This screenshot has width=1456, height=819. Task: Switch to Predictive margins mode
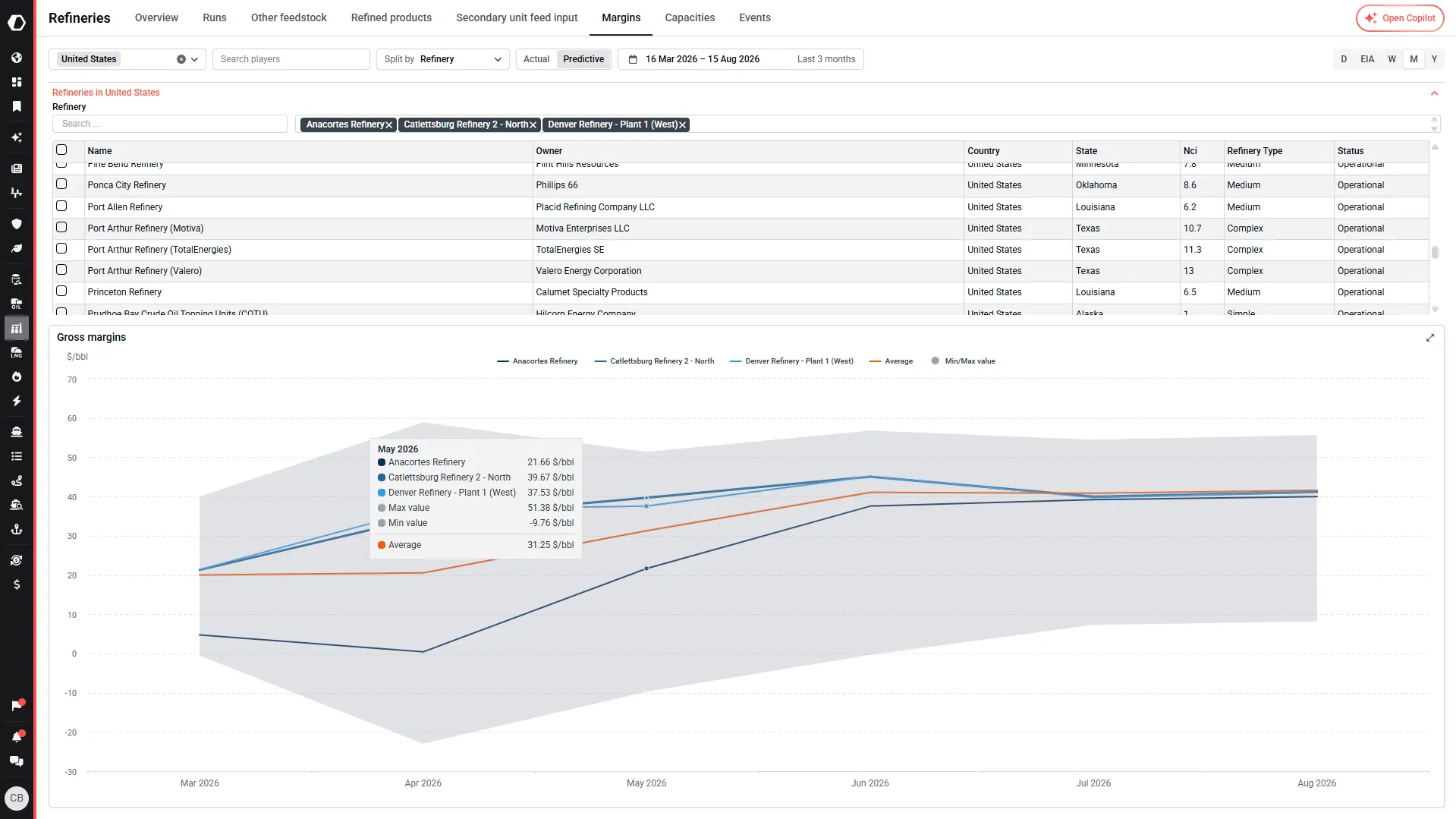click(583, 59)
